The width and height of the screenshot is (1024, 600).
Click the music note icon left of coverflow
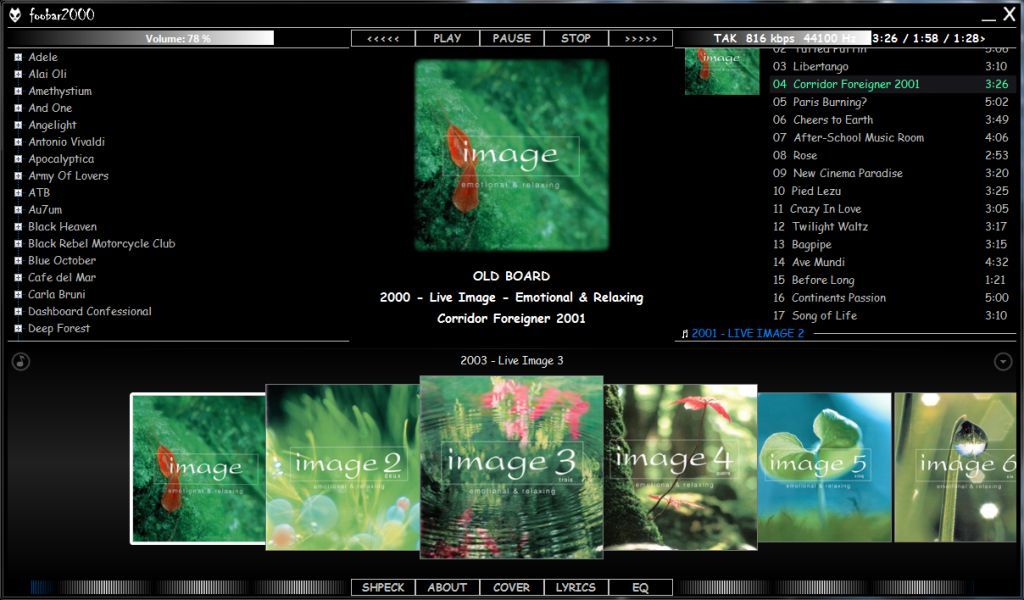[x=21, y=361]
